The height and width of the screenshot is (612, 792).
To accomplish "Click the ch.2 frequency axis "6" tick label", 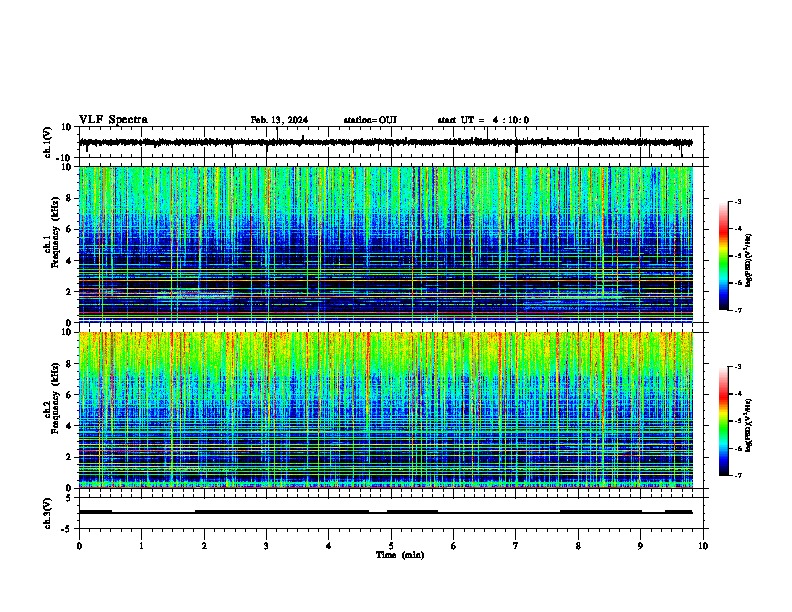I will click(x=70, y=395).
